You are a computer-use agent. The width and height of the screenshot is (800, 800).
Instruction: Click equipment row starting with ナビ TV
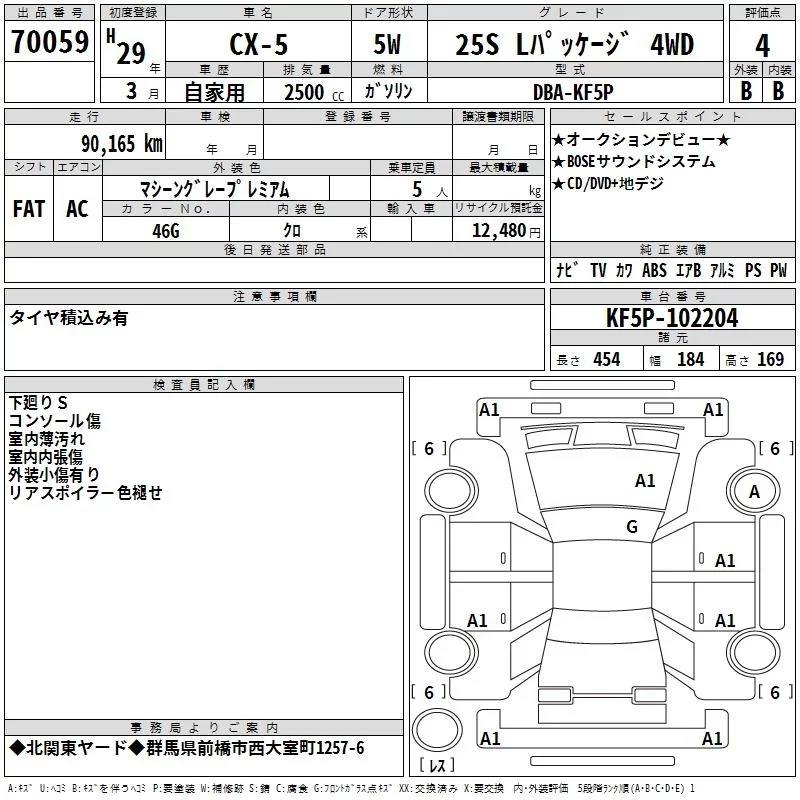pos(672,270)
